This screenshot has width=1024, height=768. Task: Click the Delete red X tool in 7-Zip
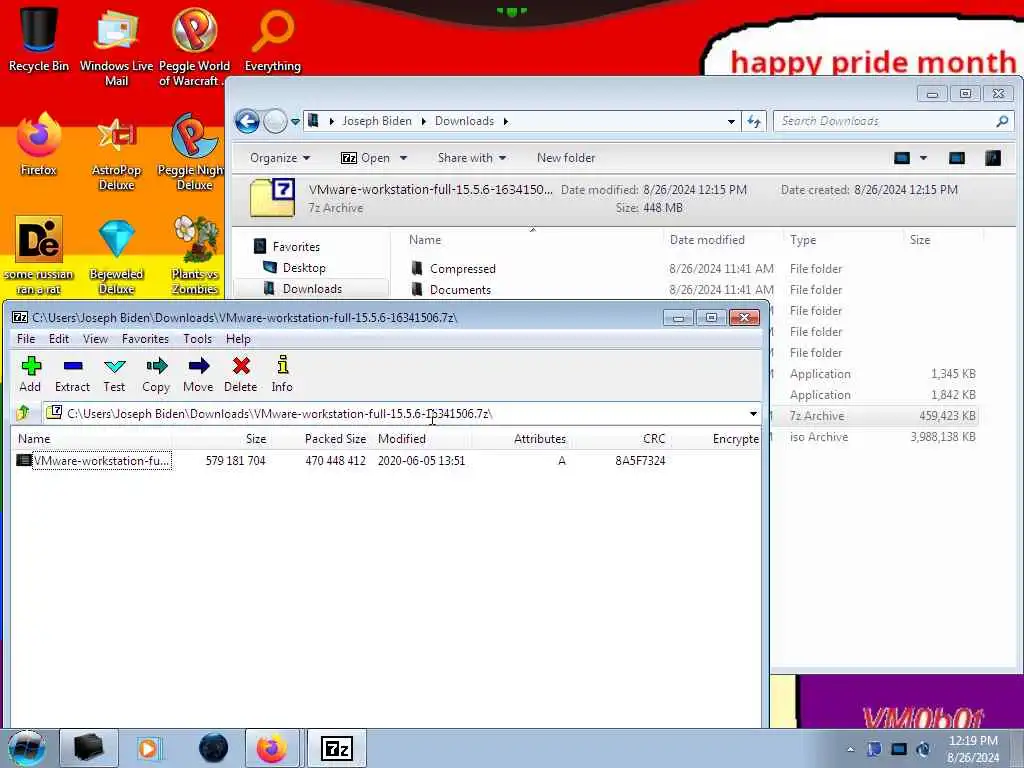coord(241,374)
